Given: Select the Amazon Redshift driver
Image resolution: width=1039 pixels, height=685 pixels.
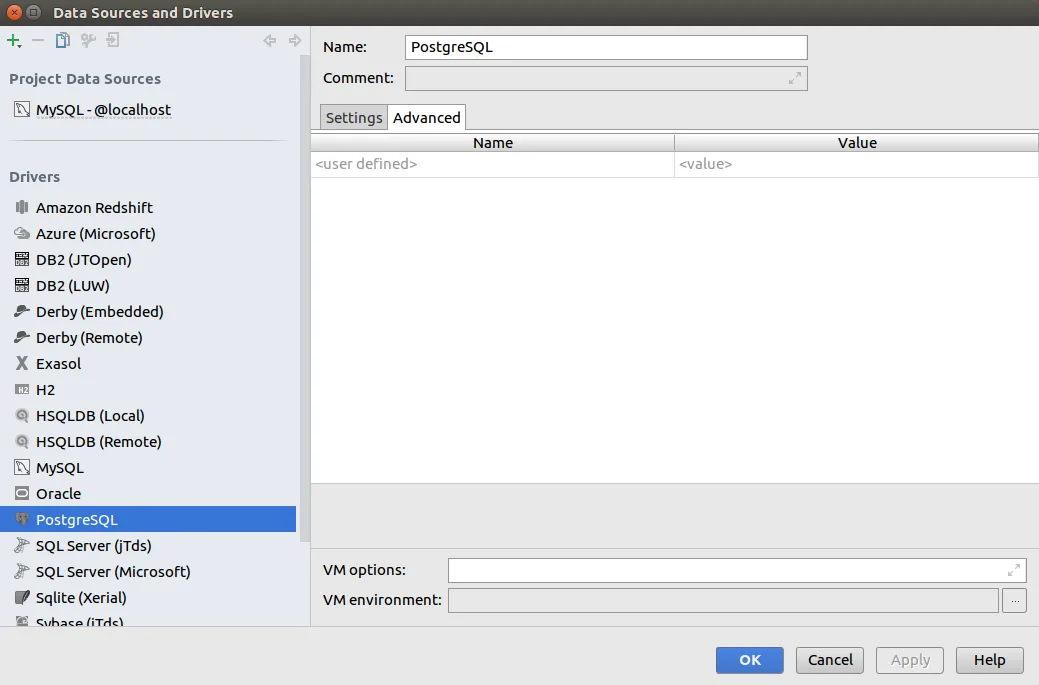Looking at the screenshot, I should click(148, 207).
